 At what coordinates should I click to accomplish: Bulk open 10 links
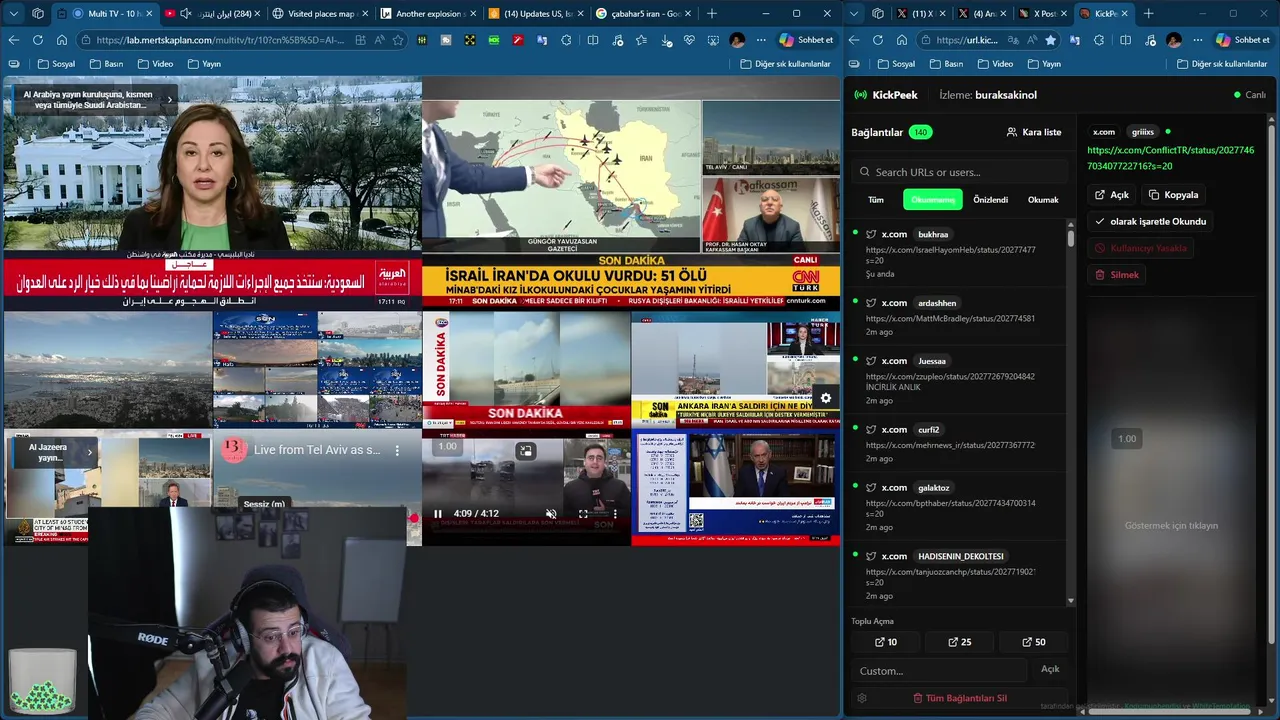coord(886,642)
